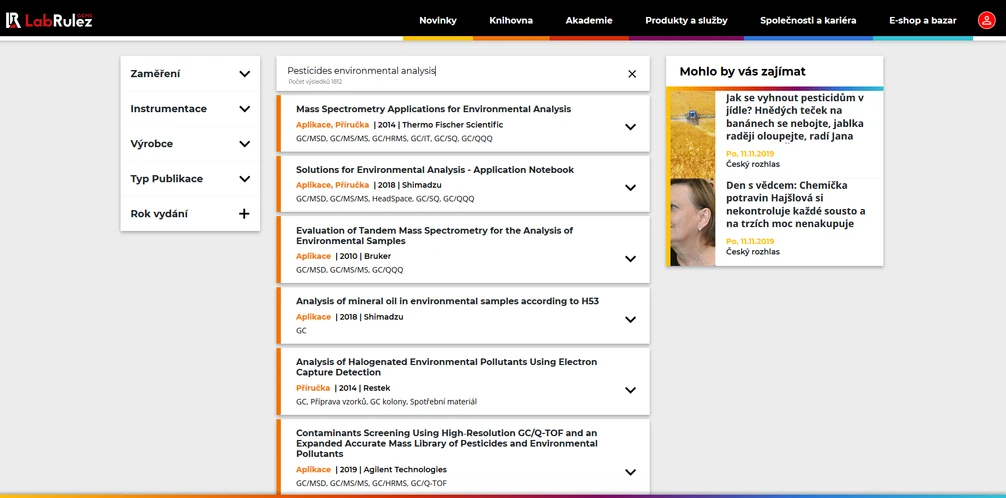Open the Novinky menu

click(x=438, y=20)
